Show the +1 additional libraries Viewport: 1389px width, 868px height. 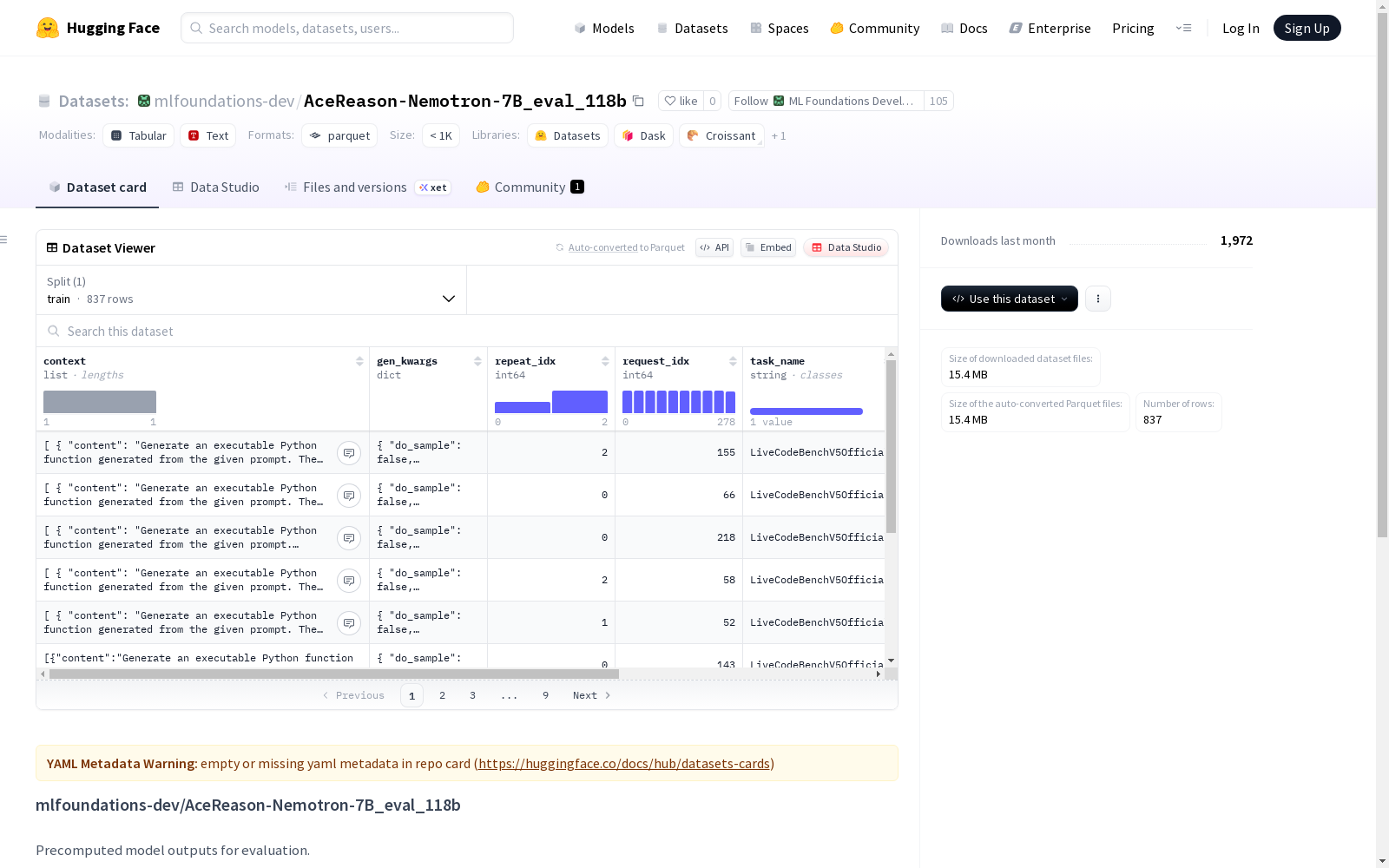[779, 135]
